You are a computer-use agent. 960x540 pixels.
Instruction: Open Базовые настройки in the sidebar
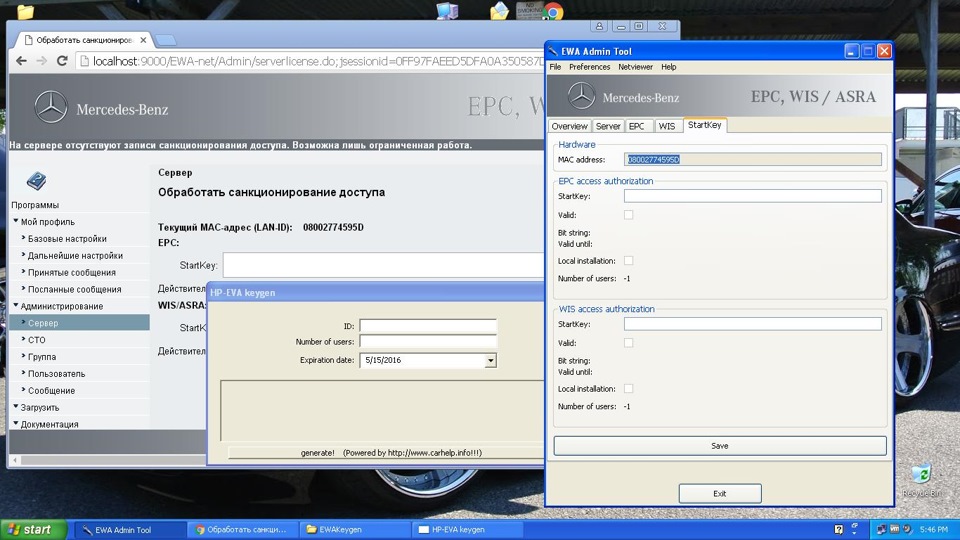[x=67, y=239]
